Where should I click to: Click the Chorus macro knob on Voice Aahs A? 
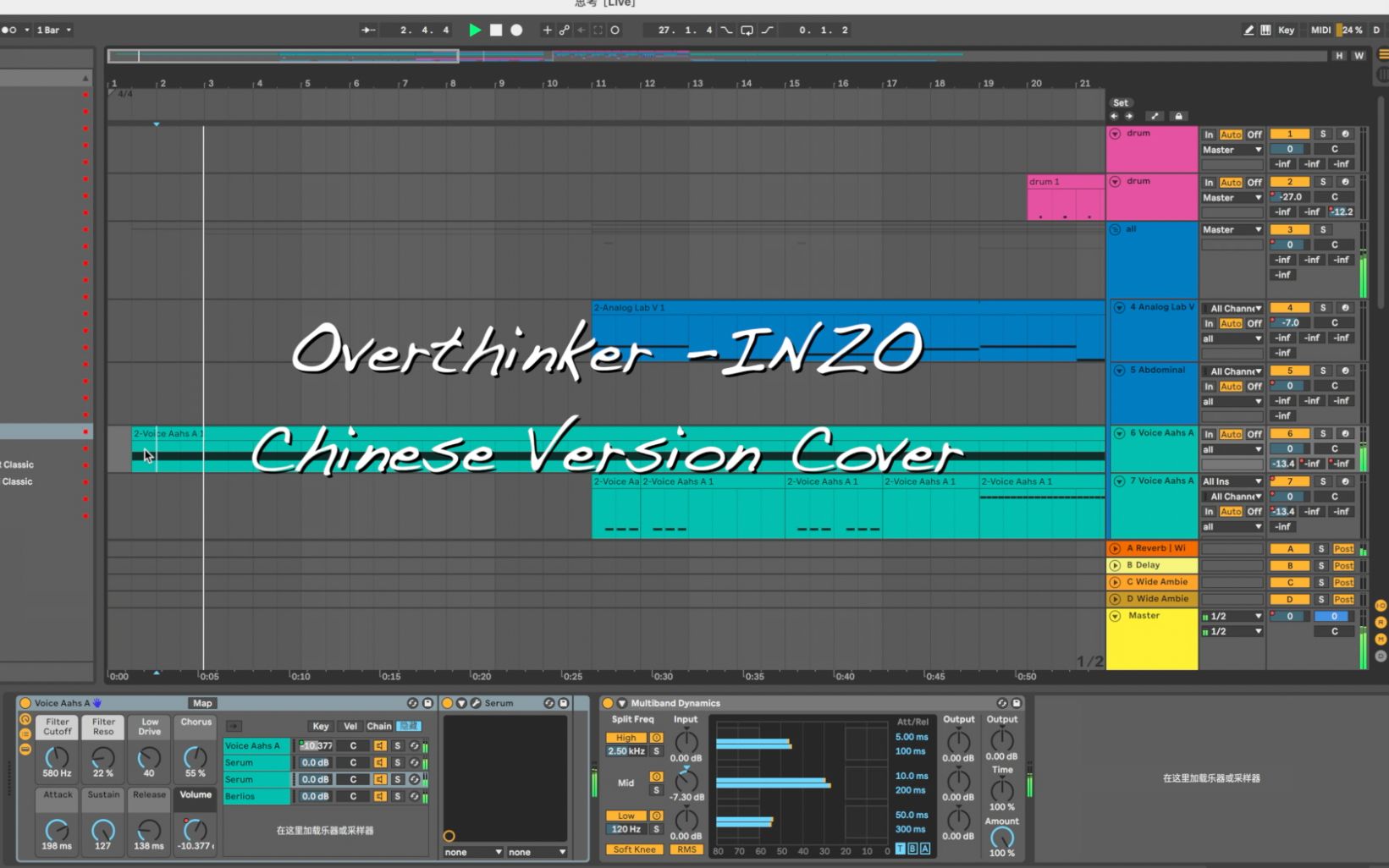tap(195, 759)
